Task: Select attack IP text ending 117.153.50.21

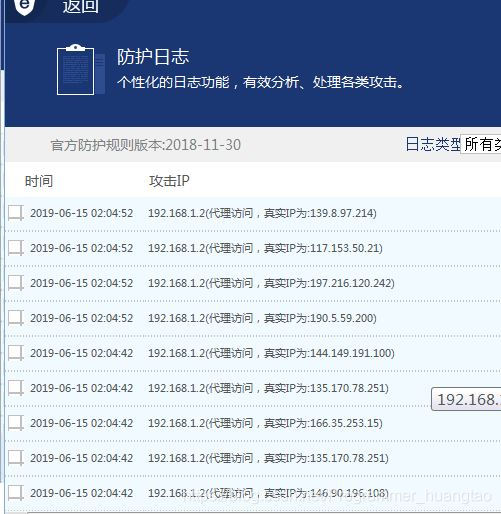Action: [265, 248]
